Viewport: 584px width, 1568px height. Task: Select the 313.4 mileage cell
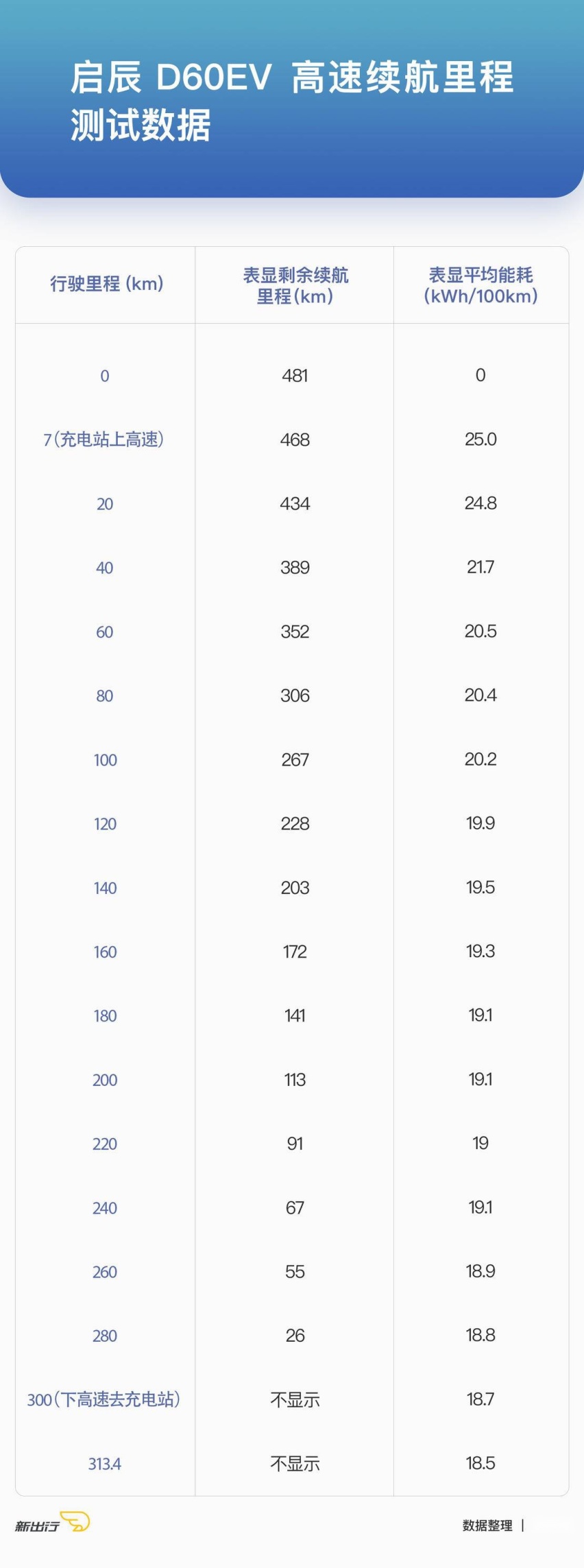[104, 1463]
